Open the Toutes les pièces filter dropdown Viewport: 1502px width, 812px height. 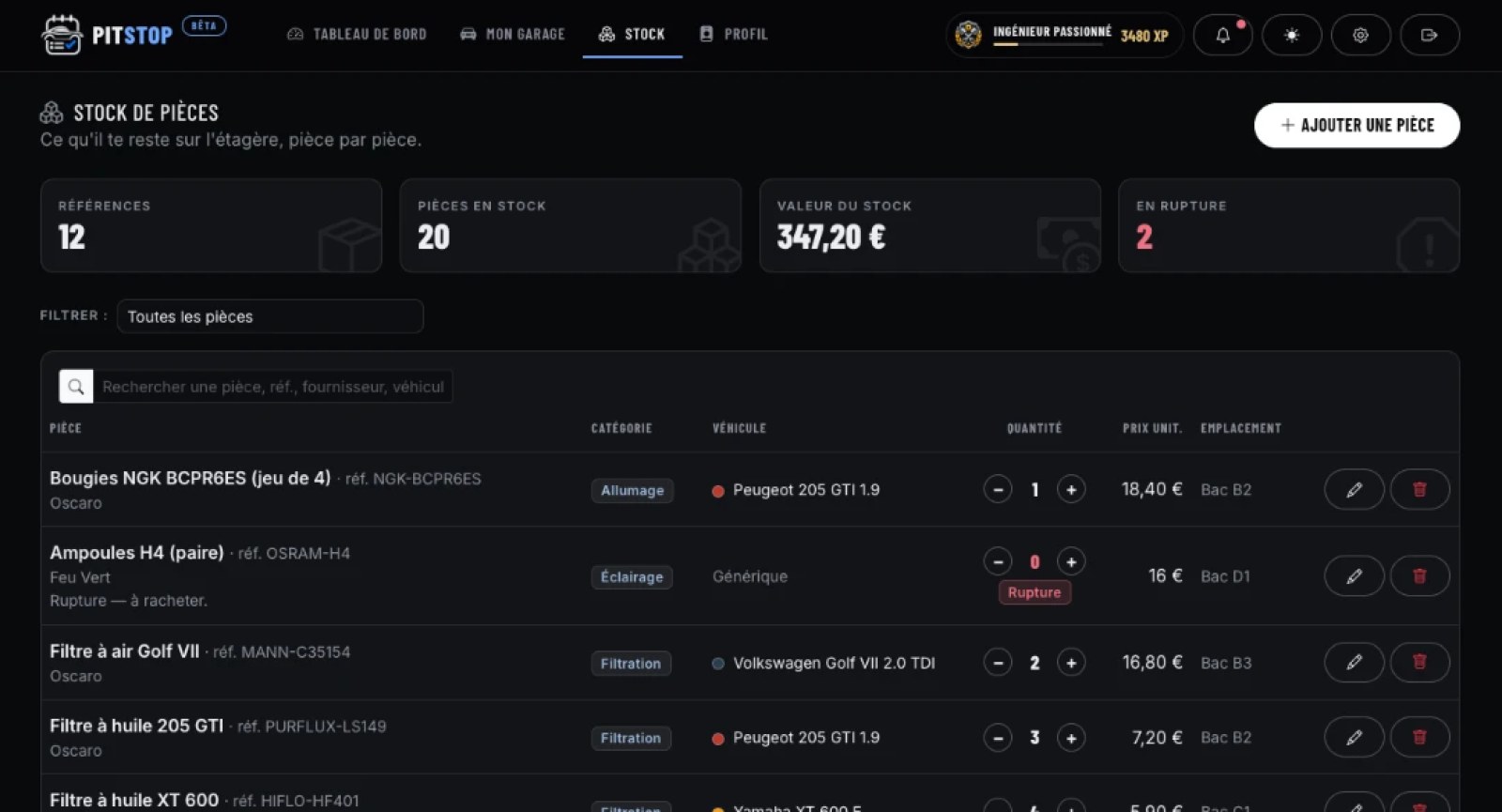tap(270, 316)
